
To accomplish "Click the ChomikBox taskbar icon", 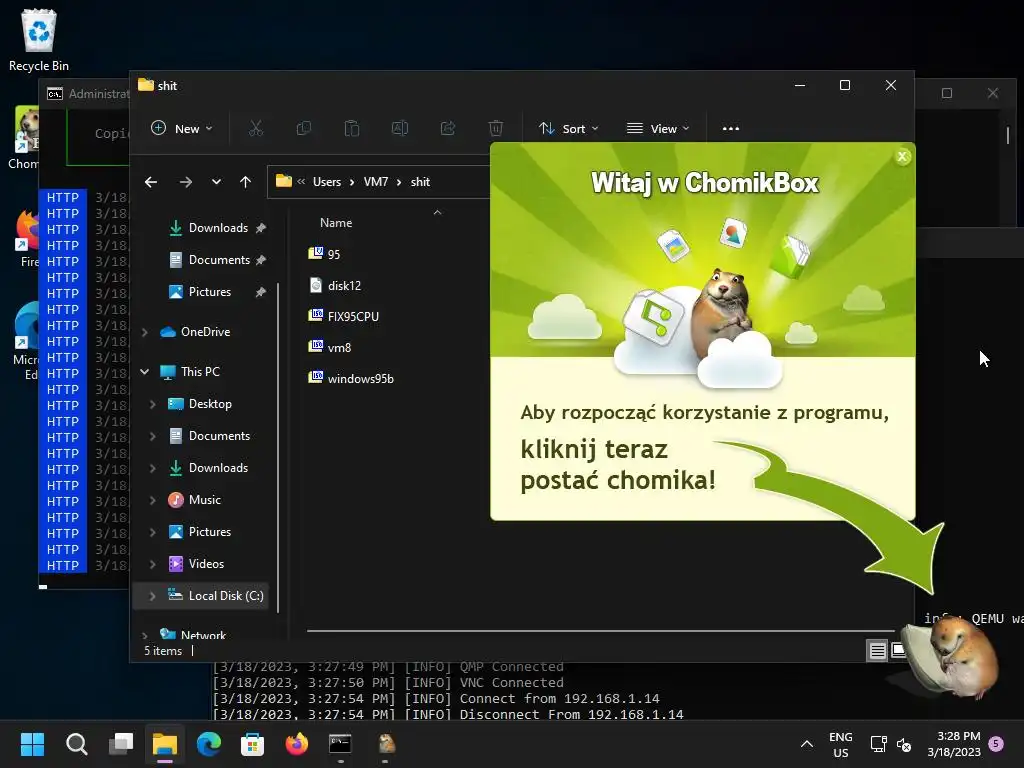I will [x=387, y=744].
